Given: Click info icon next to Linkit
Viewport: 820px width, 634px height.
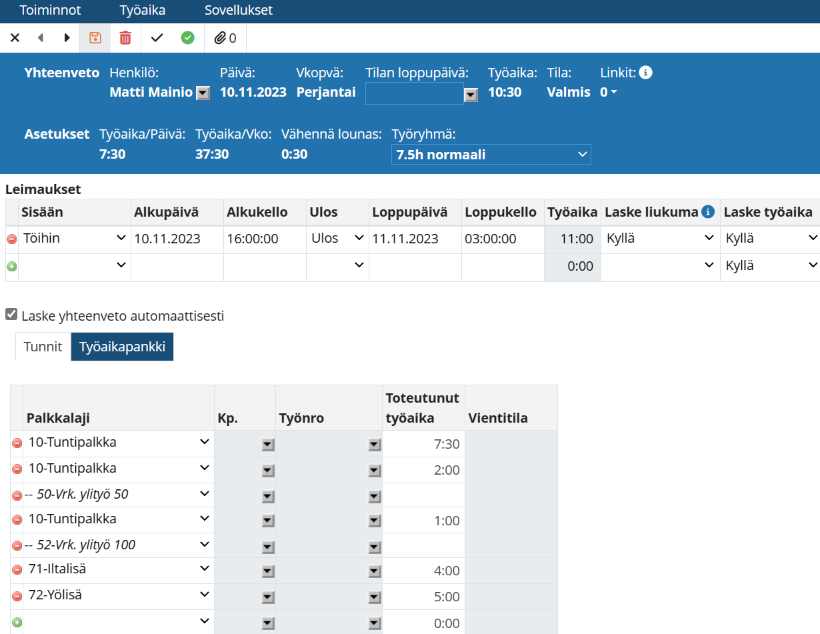Looking at the screenshot, I should pyautogui.click(x=646, y=72).
